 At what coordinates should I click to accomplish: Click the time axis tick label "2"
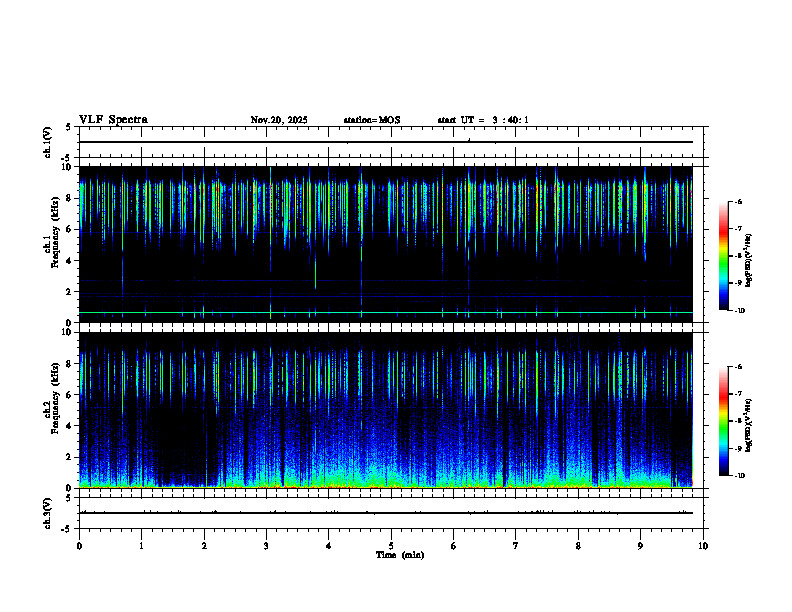pos(204,546)
